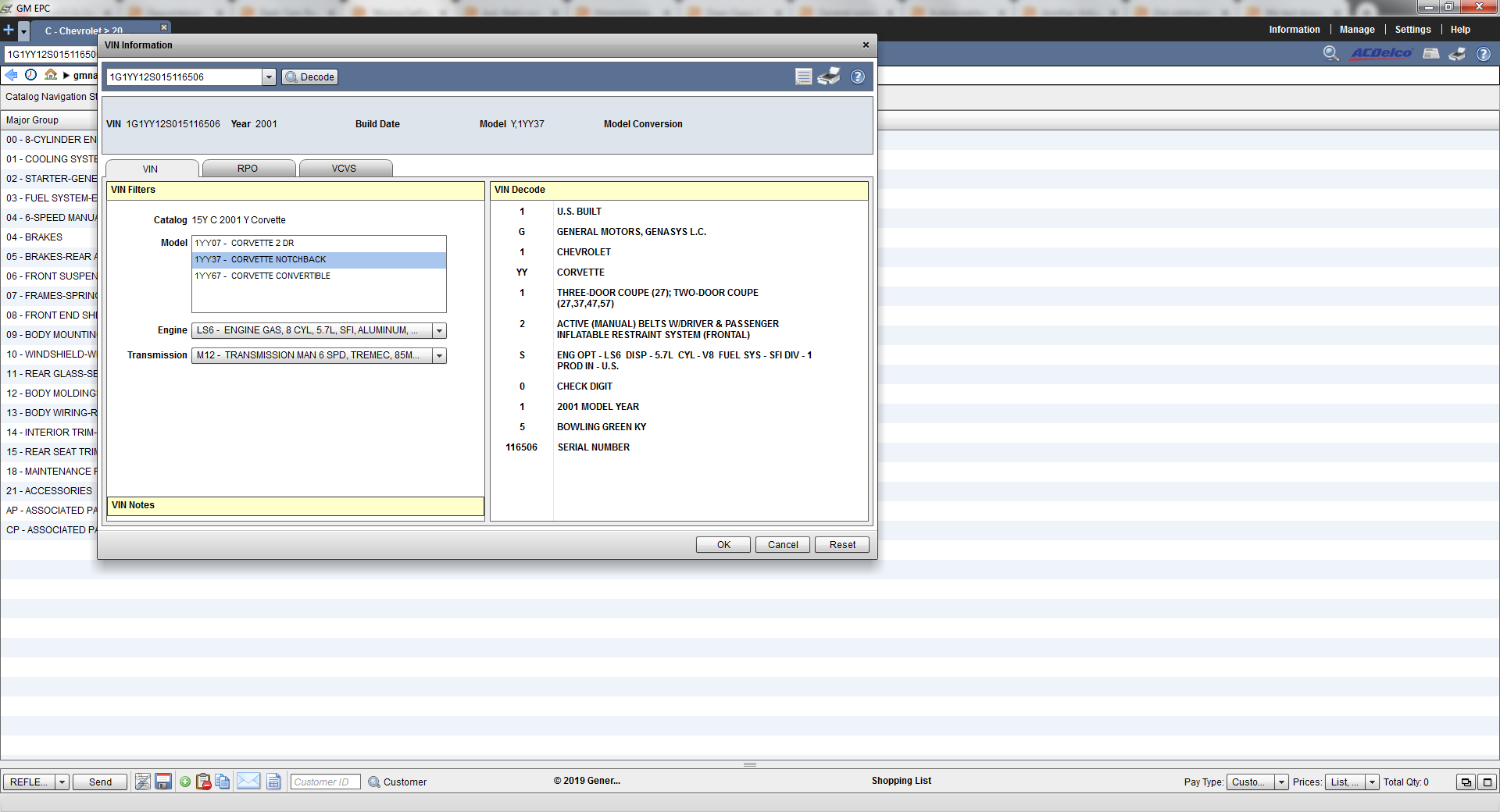Screen dimensions: 1500x812
Task: Open help in the VIN Information dialog
Action: 858,77
